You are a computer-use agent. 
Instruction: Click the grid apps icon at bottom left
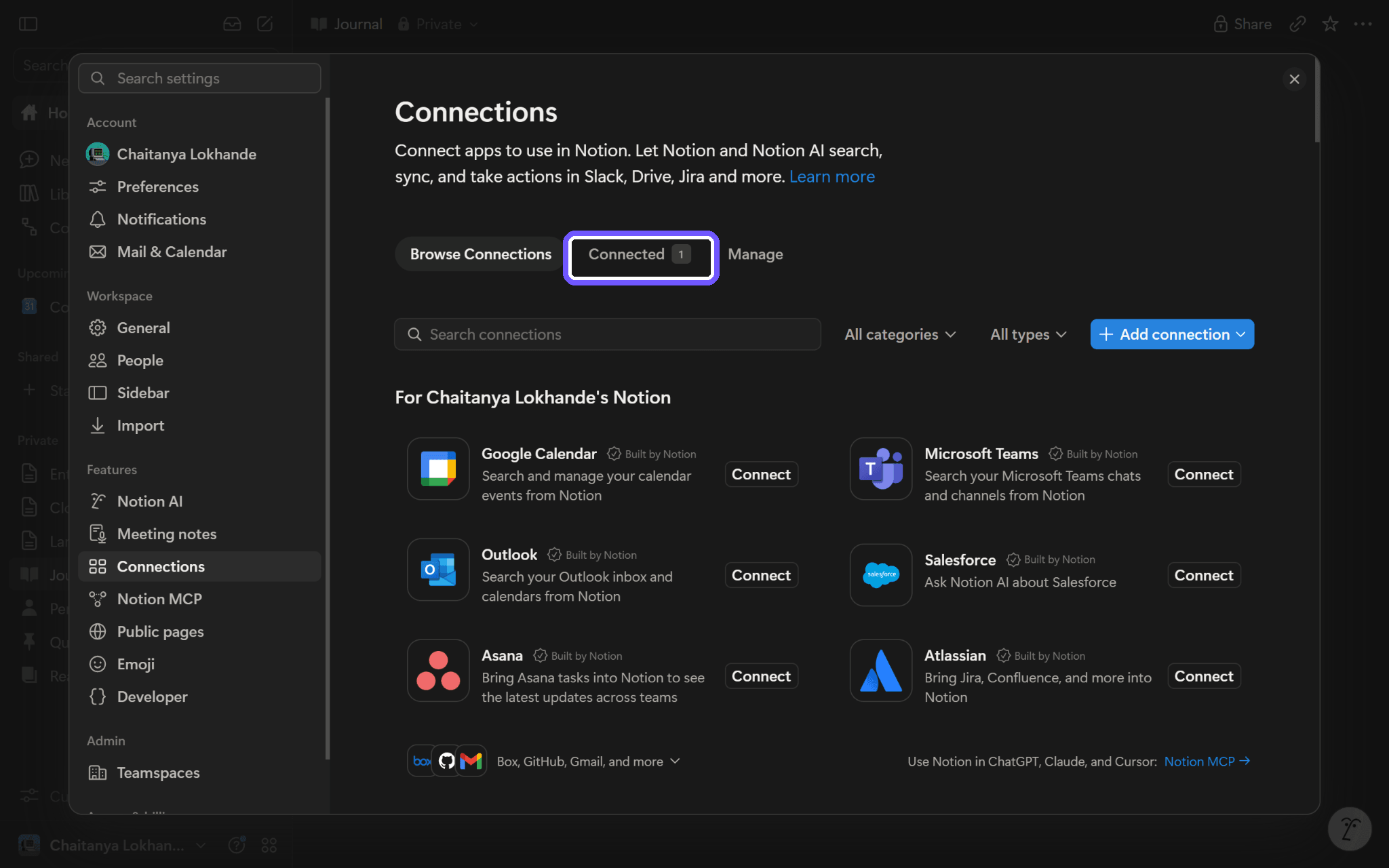coord(269,845)
